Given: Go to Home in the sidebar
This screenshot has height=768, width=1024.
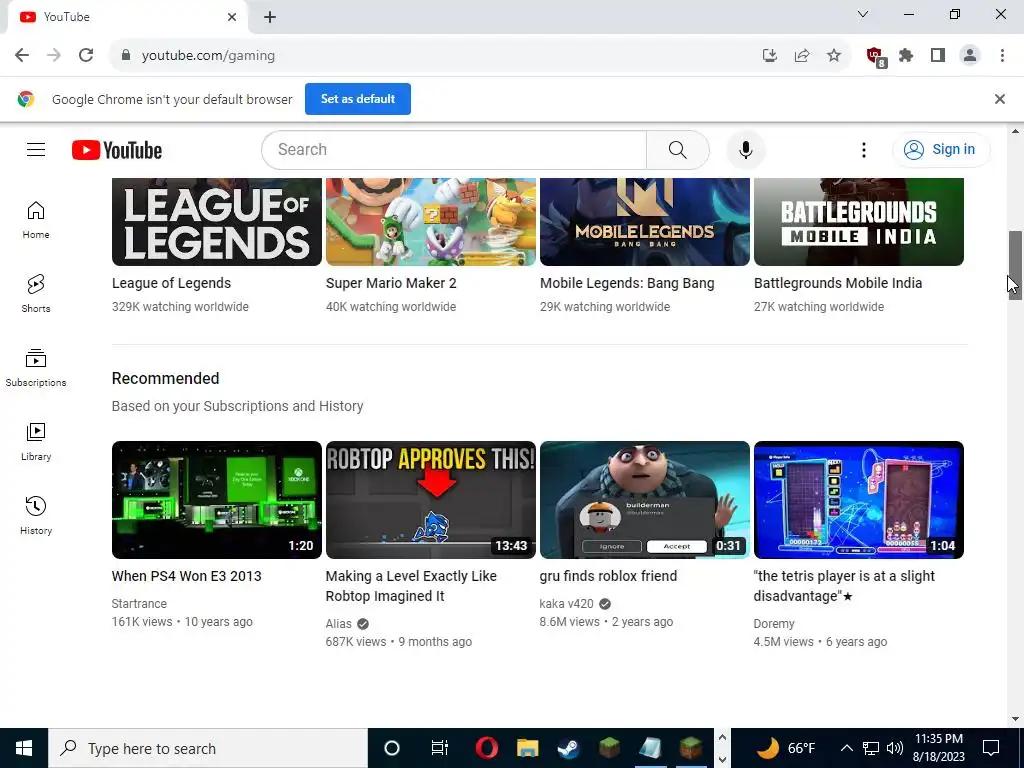Looking at the screenshot, I should click(36, 220).
